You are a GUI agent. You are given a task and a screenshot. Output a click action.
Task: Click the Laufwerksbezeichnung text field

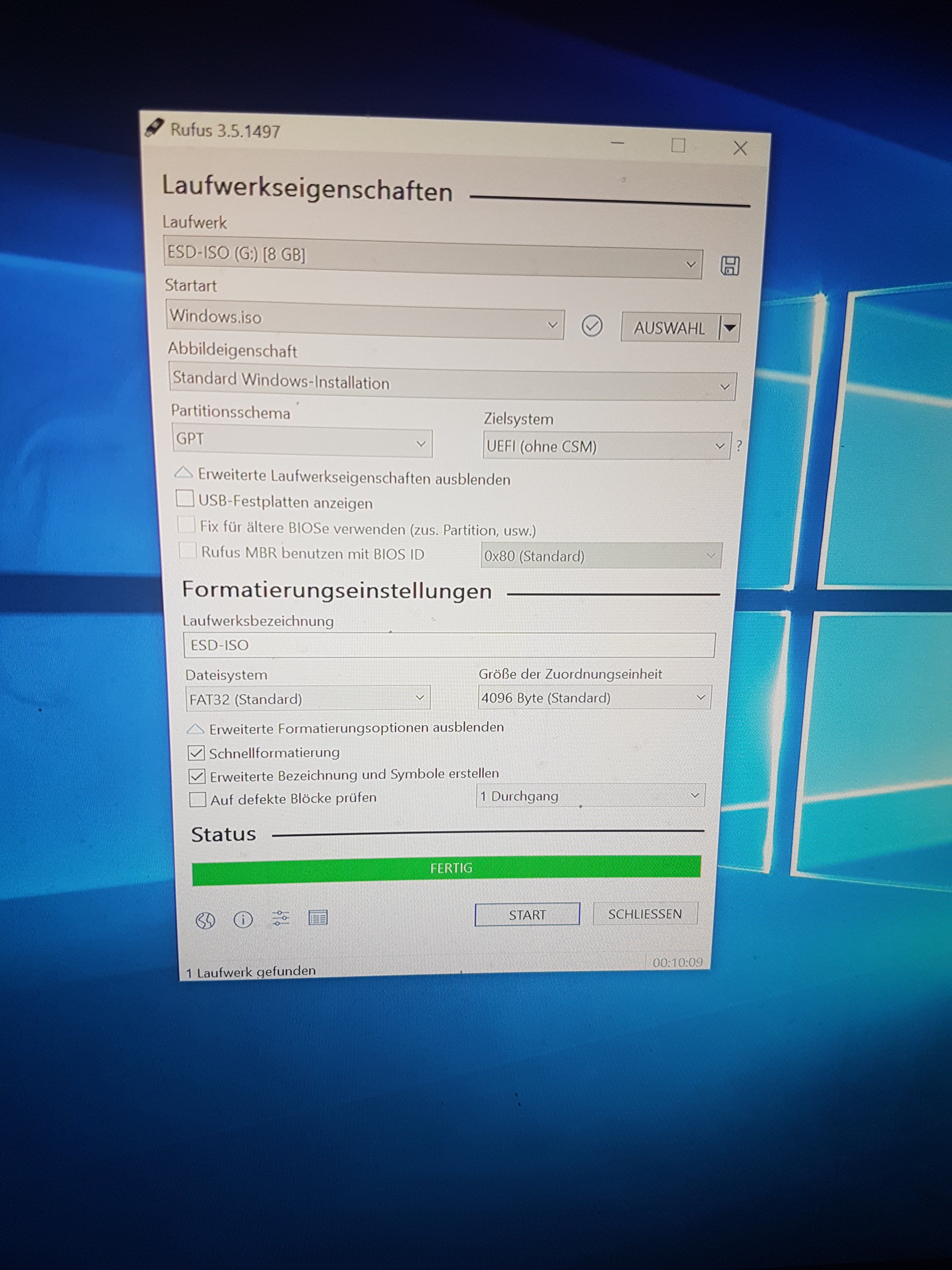tap(449, 645)
